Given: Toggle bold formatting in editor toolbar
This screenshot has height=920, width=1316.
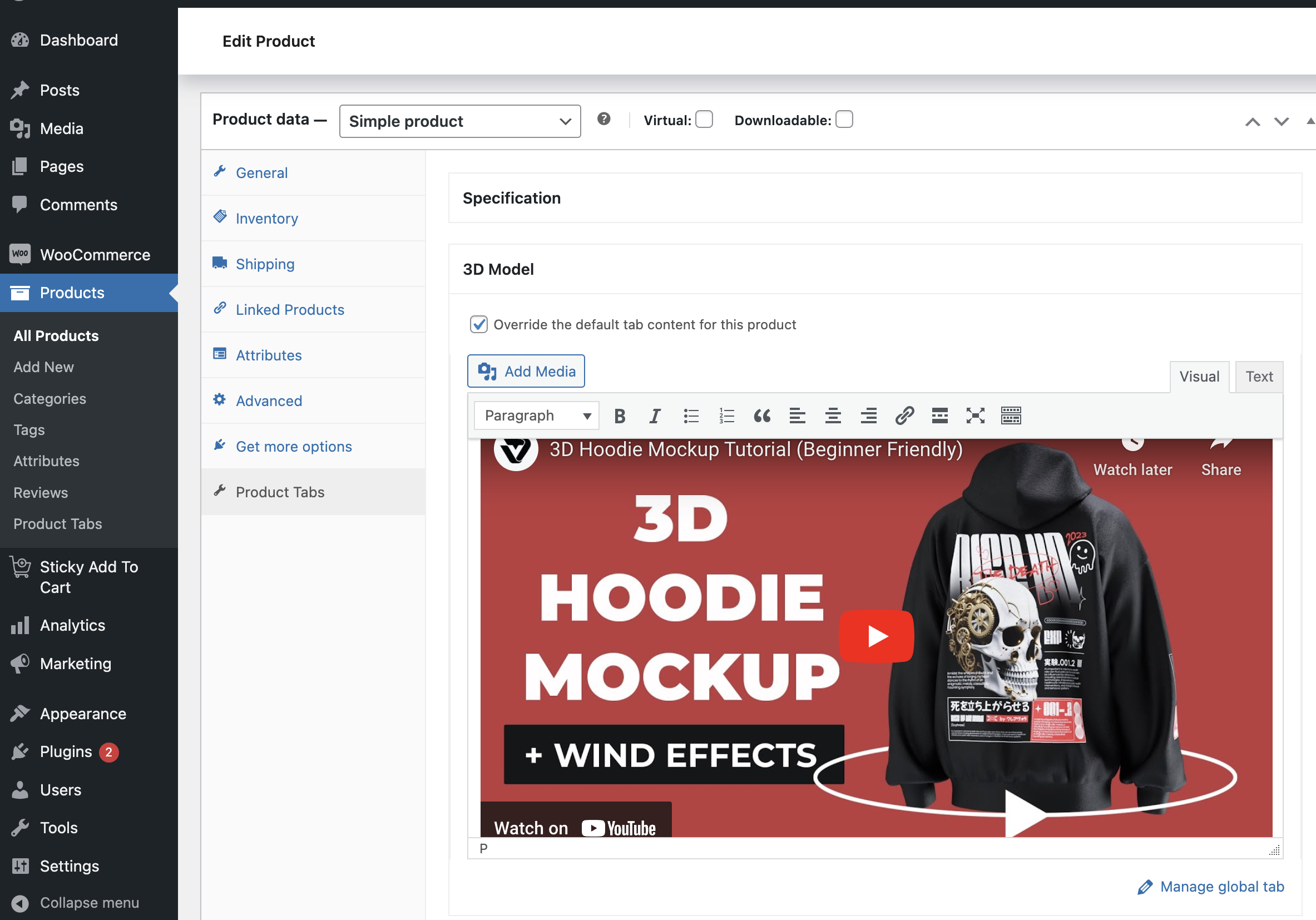Looking at the screenshot, I should tap(620, 416).
